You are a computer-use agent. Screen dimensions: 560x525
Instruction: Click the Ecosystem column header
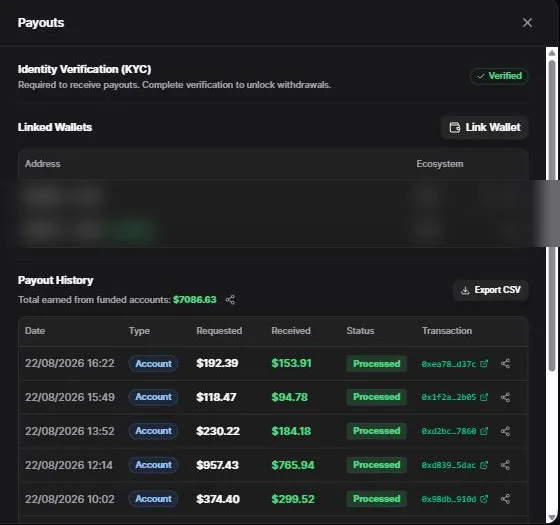coord(440,164)
